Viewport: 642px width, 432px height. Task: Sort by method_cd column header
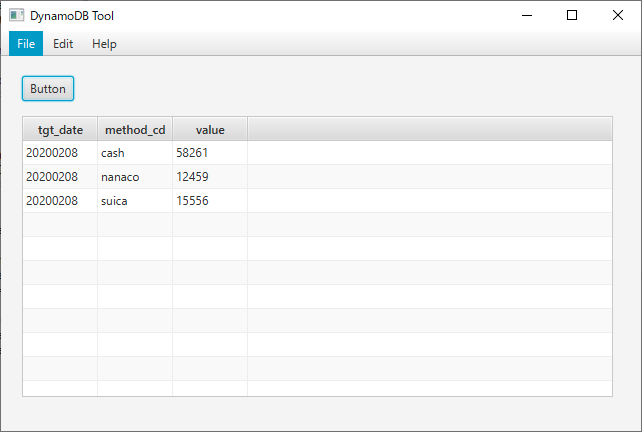click(135, 129)
